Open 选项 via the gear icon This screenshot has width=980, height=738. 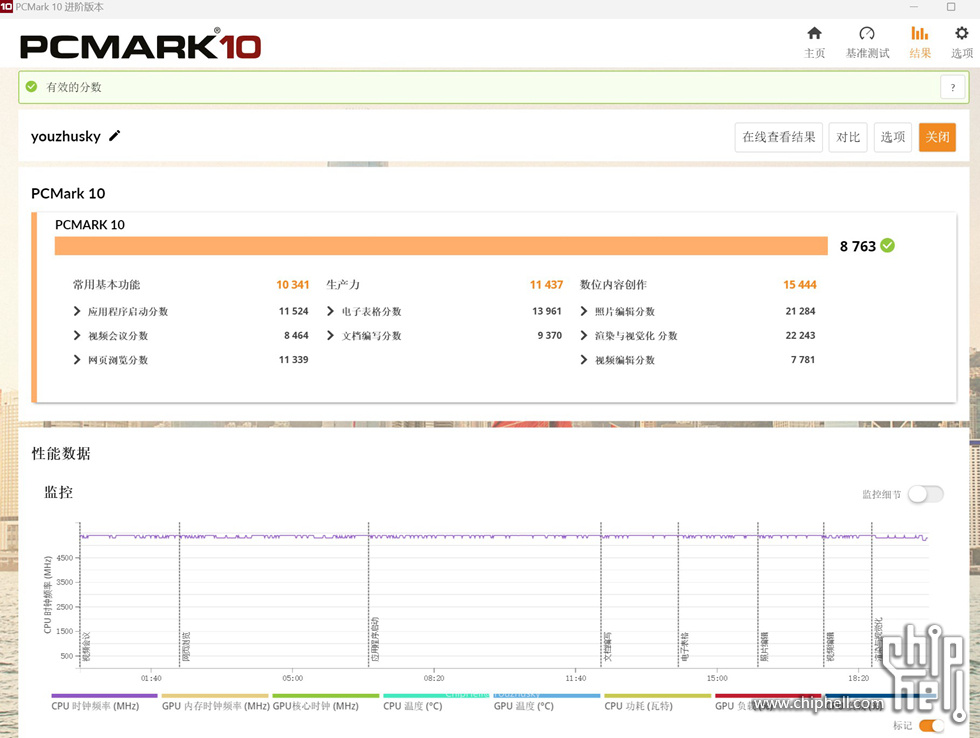pos(961,33)
